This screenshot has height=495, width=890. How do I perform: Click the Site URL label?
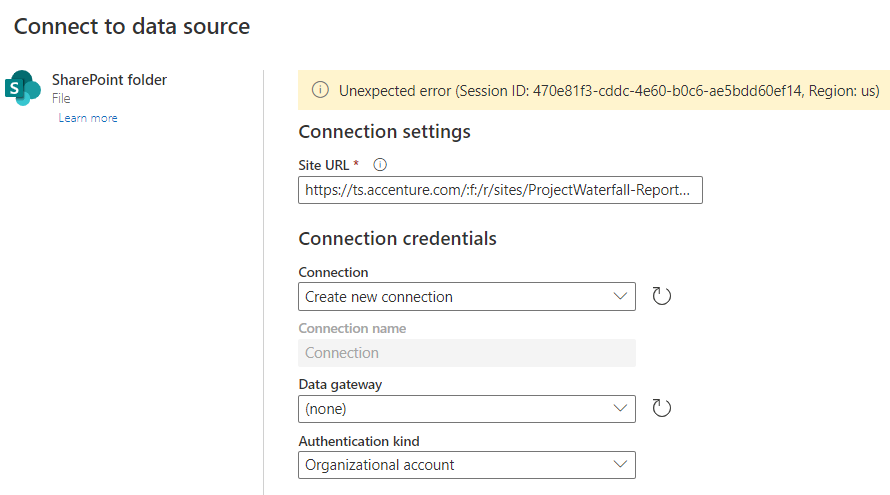[x=324, y=165]
